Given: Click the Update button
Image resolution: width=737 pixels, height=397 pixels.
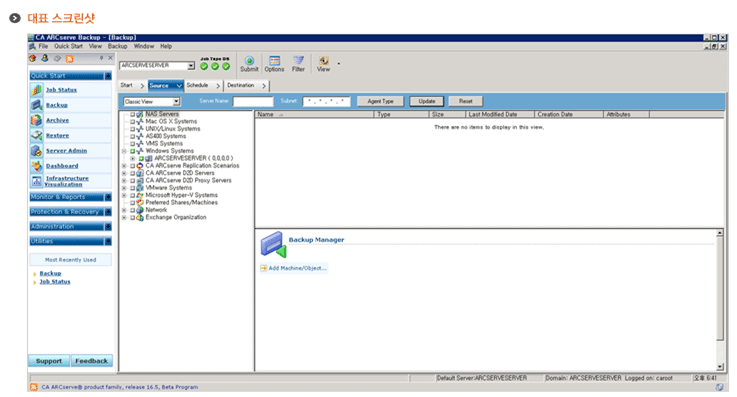Looking at the screenshot, I should click(427, 101).
